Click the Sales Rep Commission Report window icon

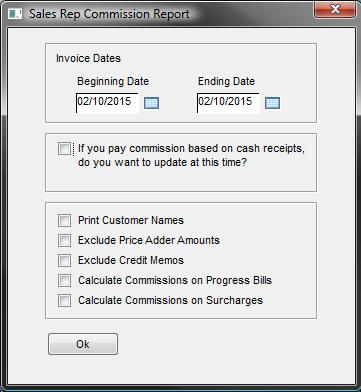(15, 14)
